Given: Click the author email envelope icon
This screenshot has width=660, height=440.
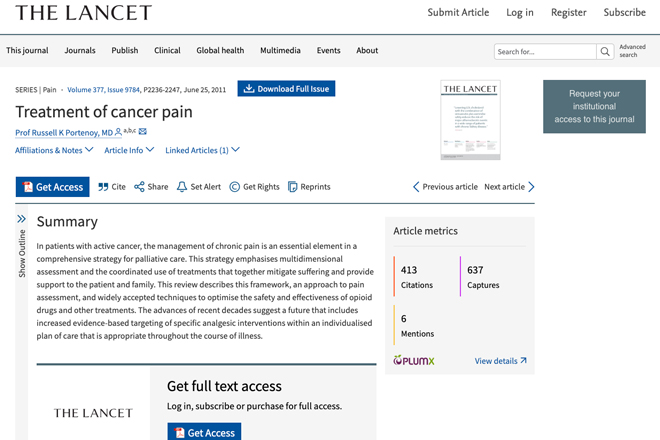Looking at the screenshot, I should point(143,132).
